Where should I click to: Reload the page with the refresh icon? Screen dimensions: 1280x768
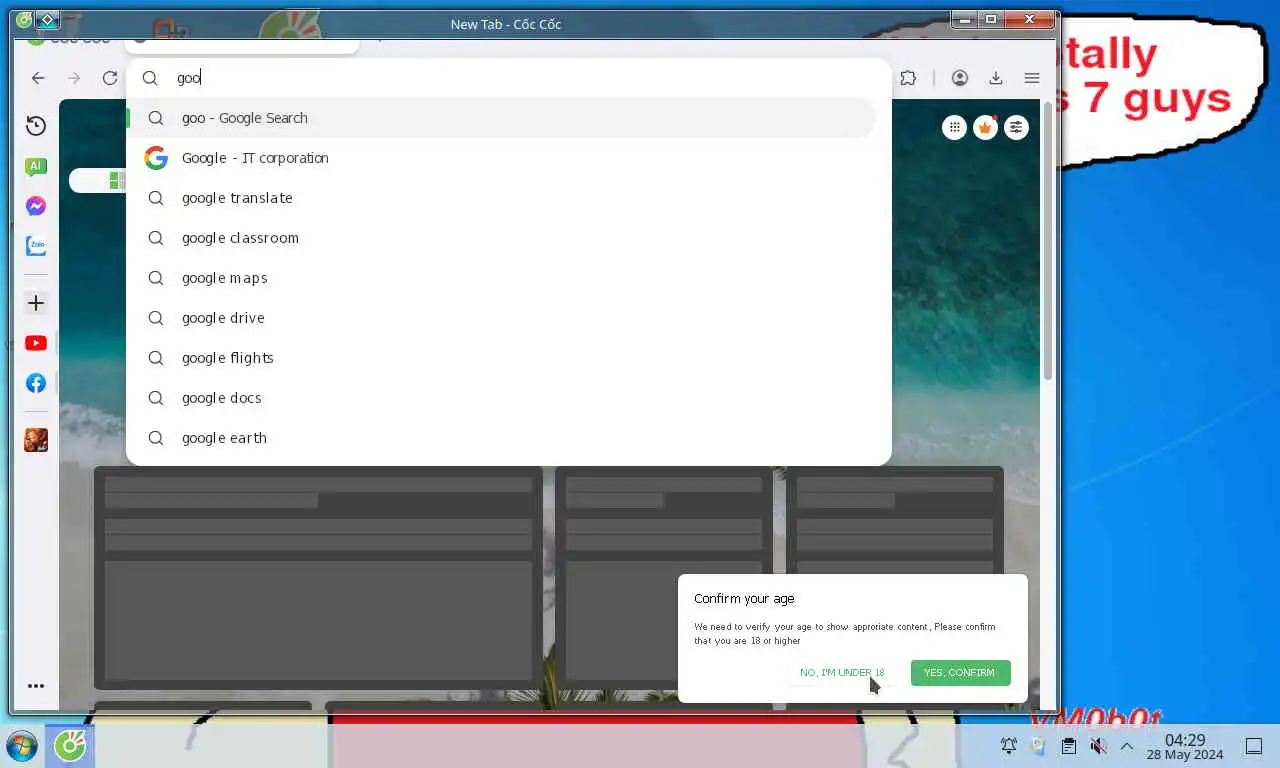(x=110, y=78)
